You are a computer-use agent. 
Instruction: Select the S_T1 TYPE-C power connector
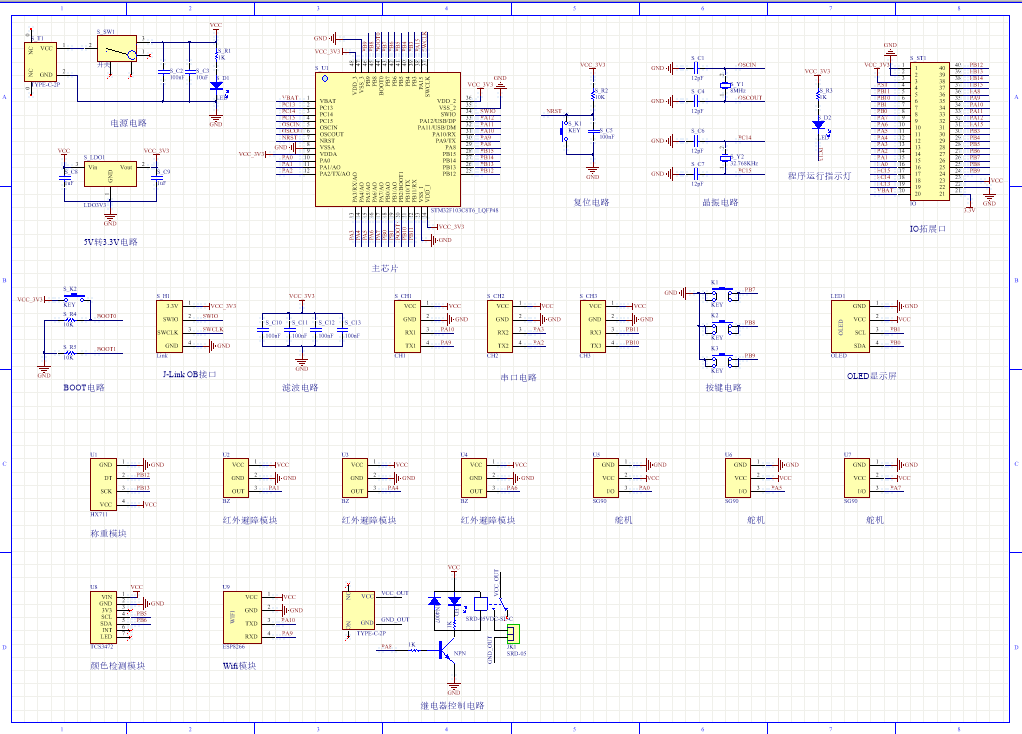tap(41, 61)
